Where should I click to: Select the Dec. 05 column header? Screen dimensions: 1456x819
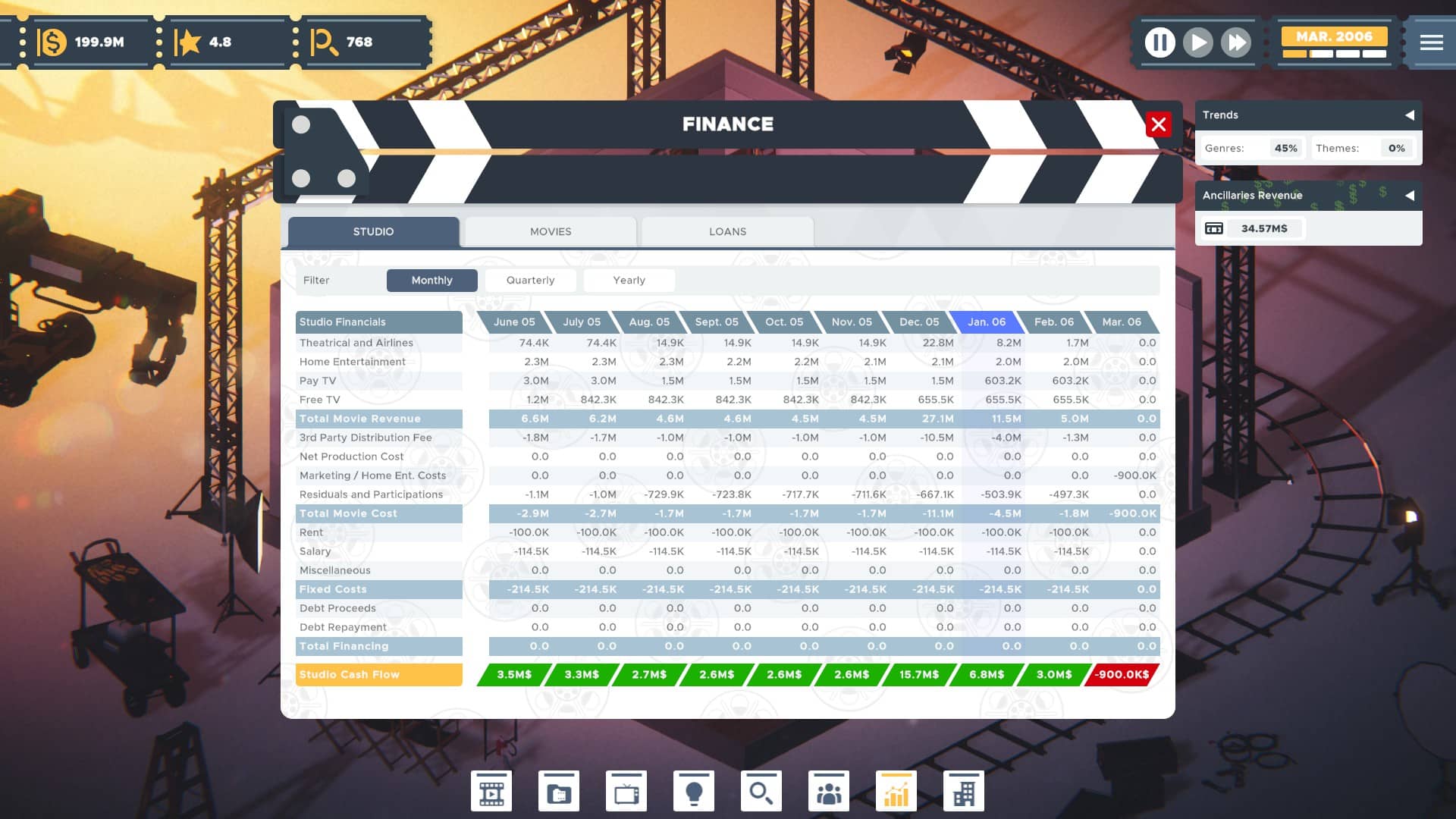pyautogui.click(x=919, y=322)
